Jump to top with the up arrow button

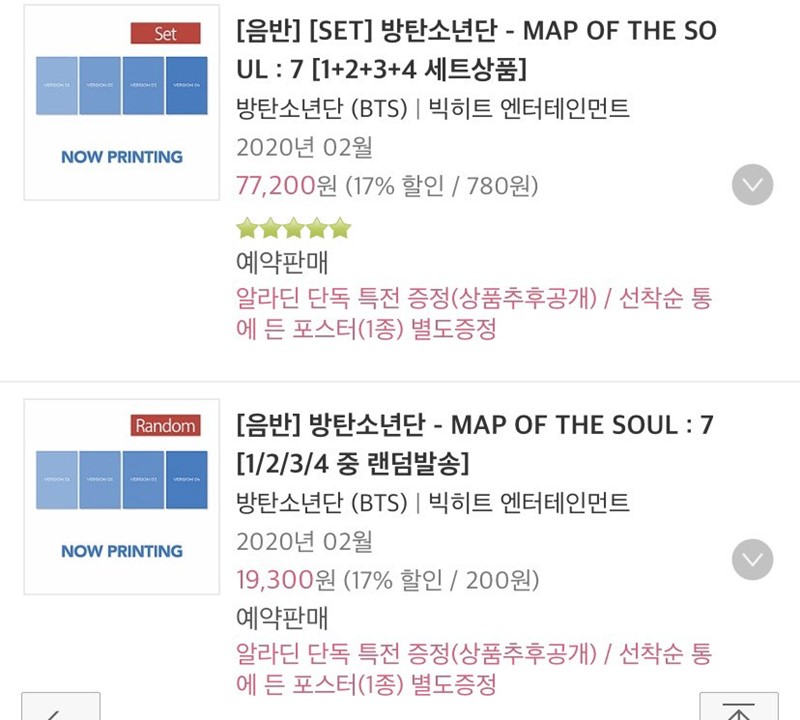coord(739,706)
